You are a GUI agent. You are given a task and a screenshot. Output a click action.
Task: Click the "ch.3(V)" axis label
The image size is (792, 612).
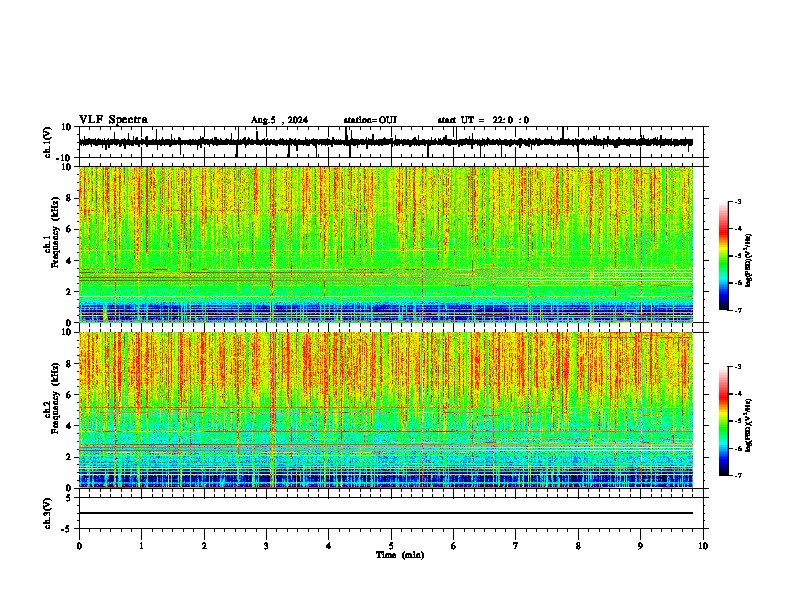(x=48, y=513)
